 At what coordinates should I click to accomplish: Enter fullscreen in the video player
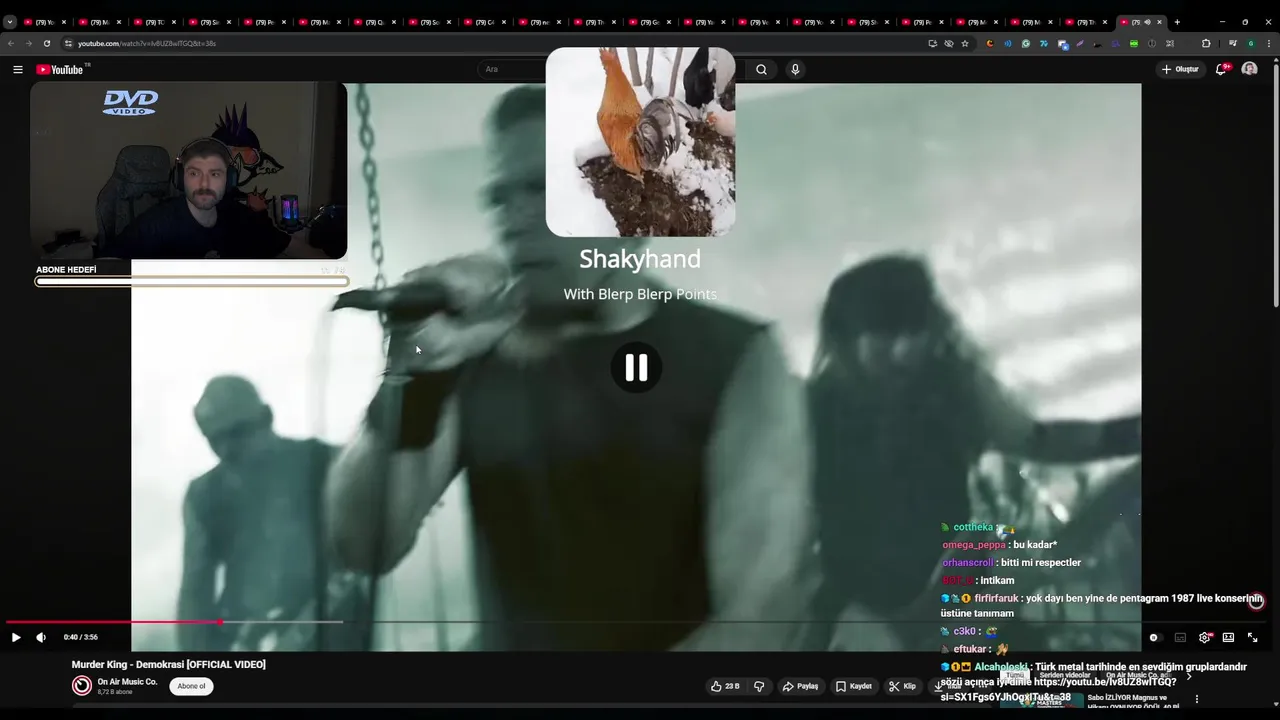point(1252,637)
